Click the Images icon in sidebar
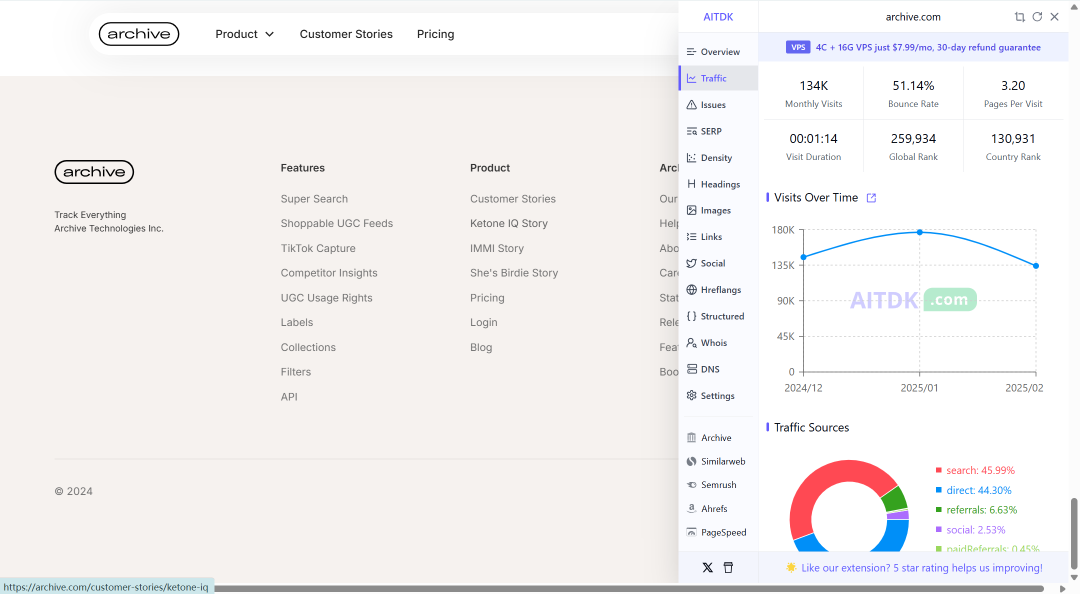 tap(692, 210)
